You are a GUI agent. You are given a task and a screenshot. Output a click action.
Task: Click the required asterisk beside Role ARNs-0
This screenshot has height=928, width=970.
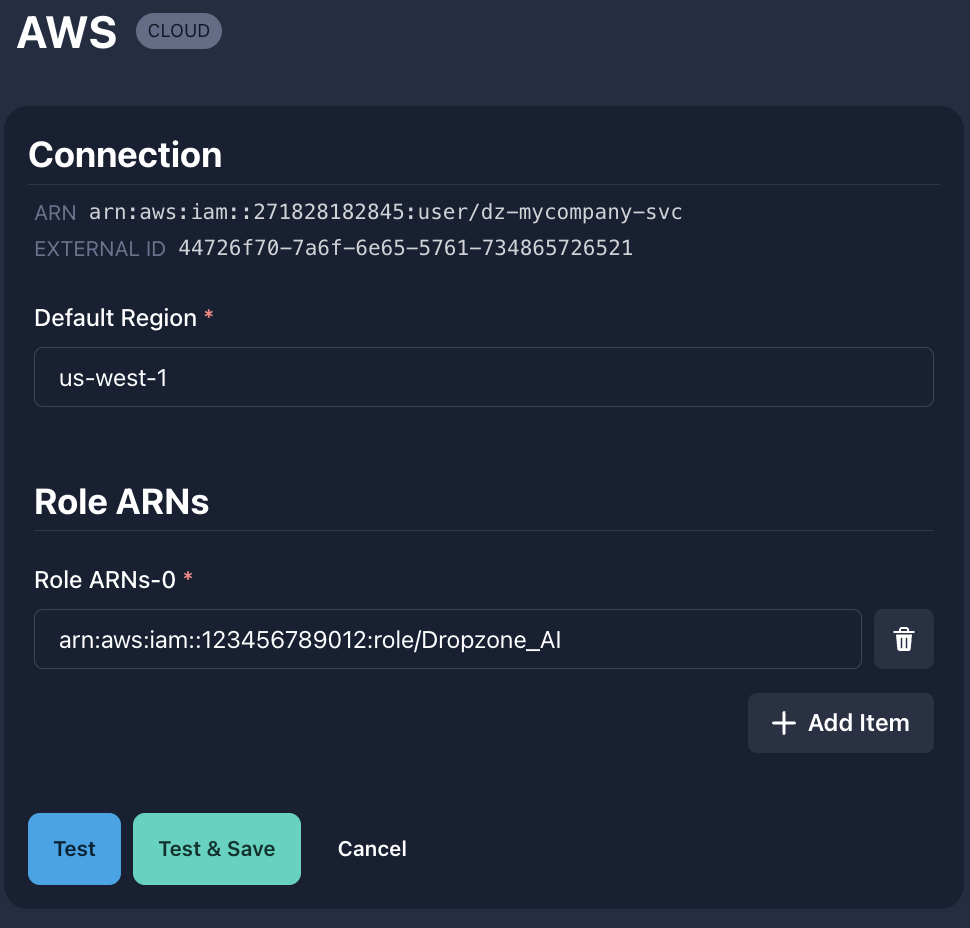(x=188, y=579)
